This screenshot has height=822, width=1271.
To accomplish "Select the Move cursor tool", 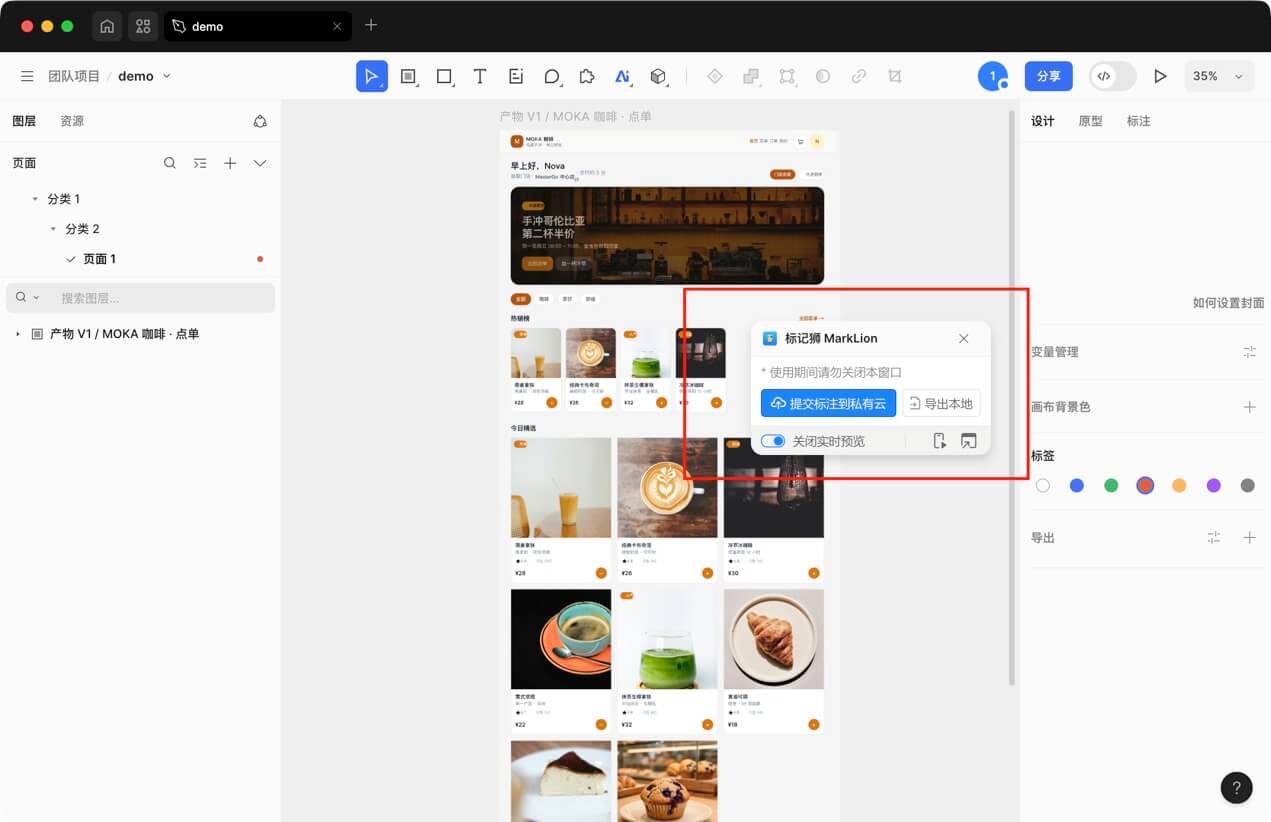I will tap(372, 76).
